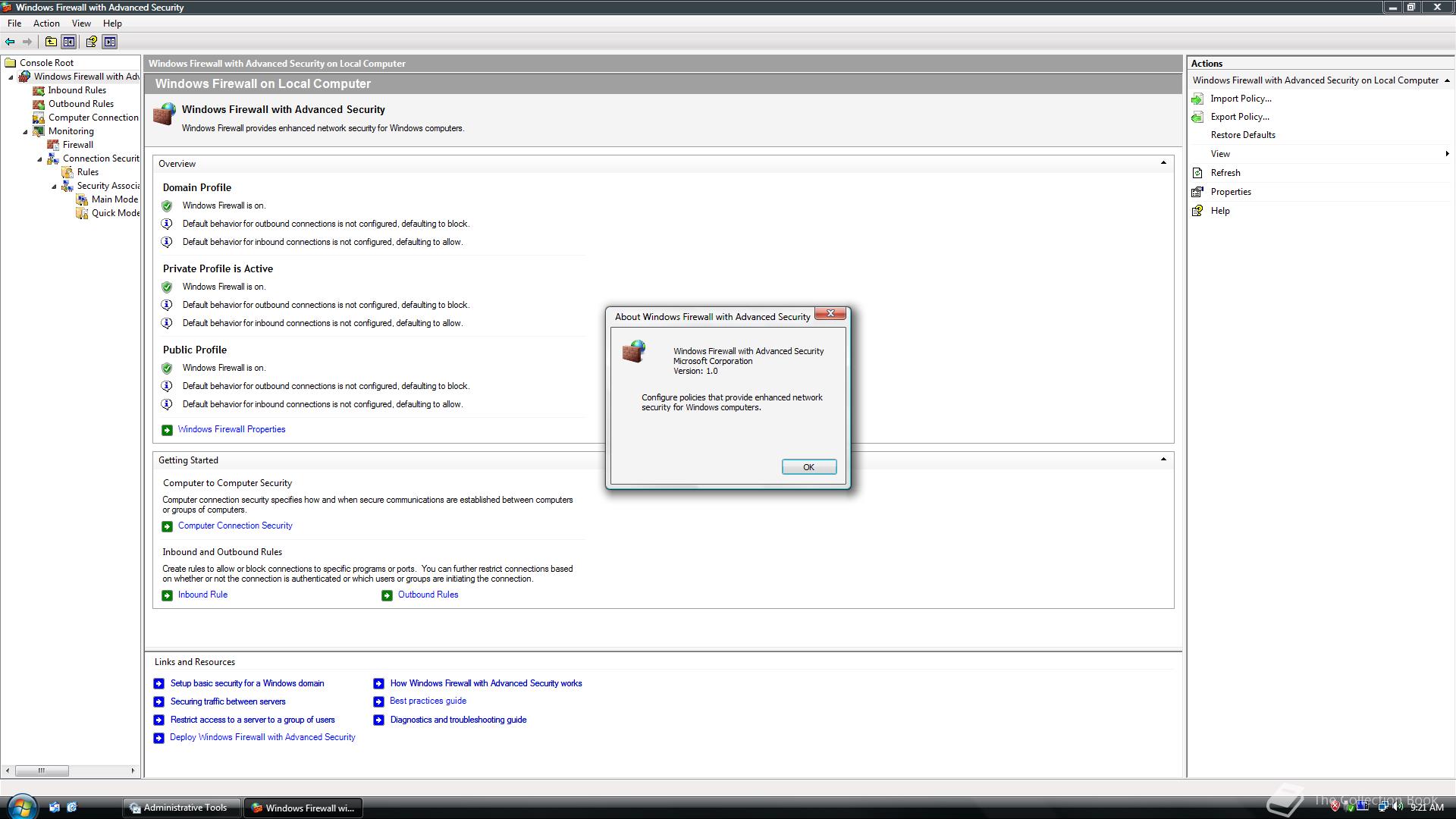Collapse the Overview section
The image size is (1456, 819).
[x=1163, y=163]
